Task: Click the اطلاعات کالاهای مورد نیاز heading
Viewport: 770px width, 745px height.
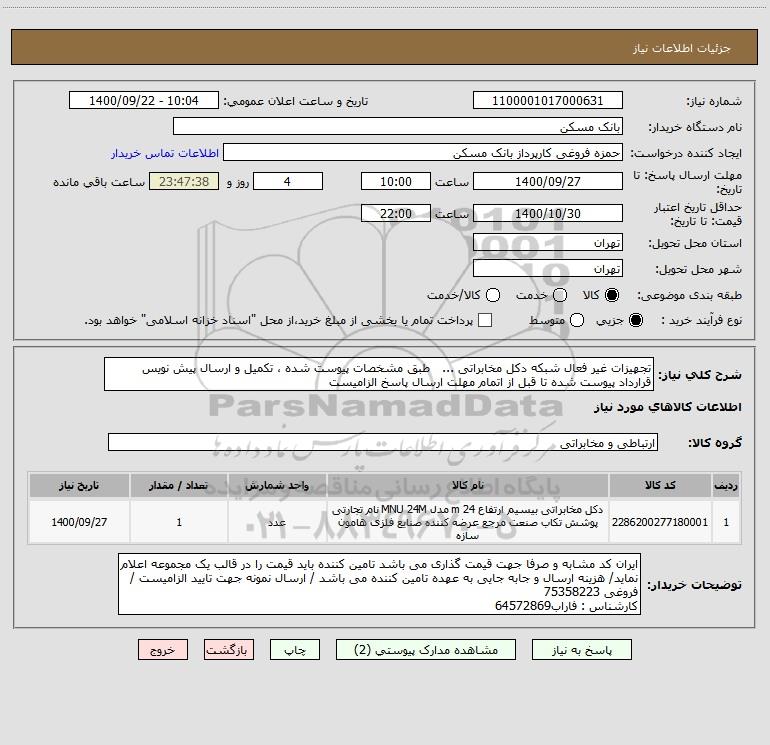Action: (667, 407)
